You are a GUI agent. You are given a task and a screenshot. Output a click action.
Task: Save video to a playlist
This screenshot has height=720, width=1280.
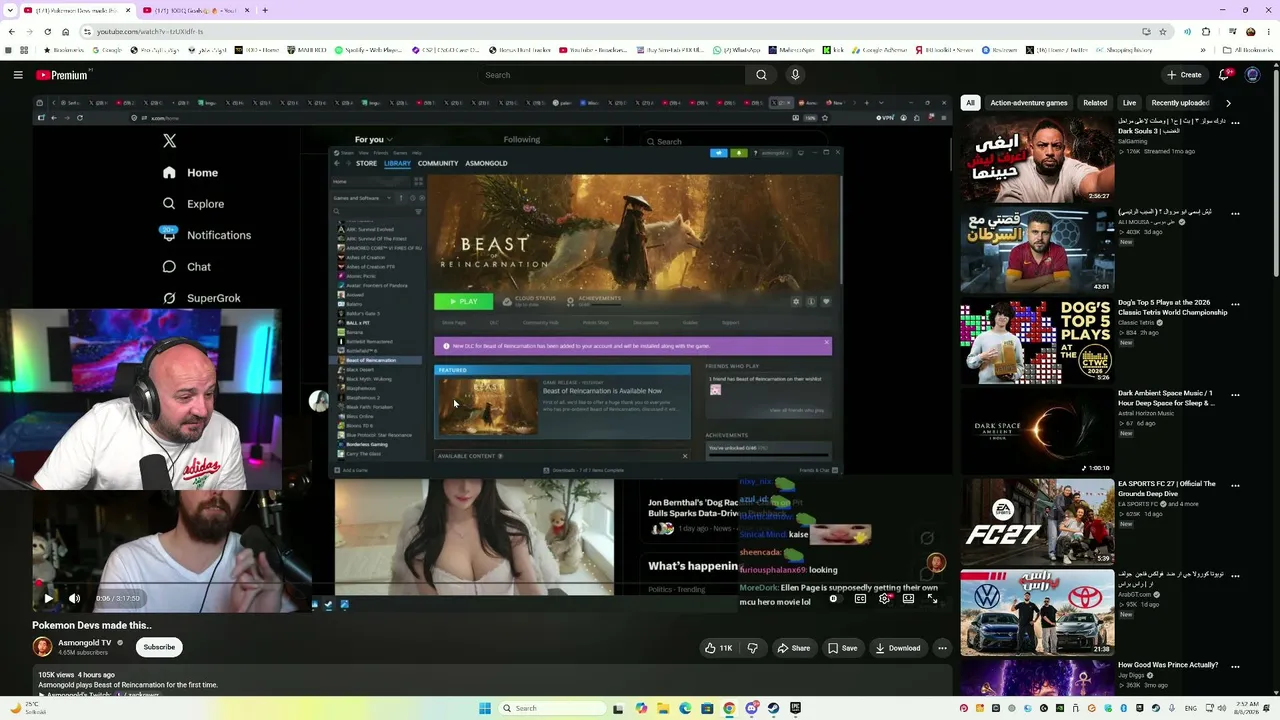[x=842, y=648]
